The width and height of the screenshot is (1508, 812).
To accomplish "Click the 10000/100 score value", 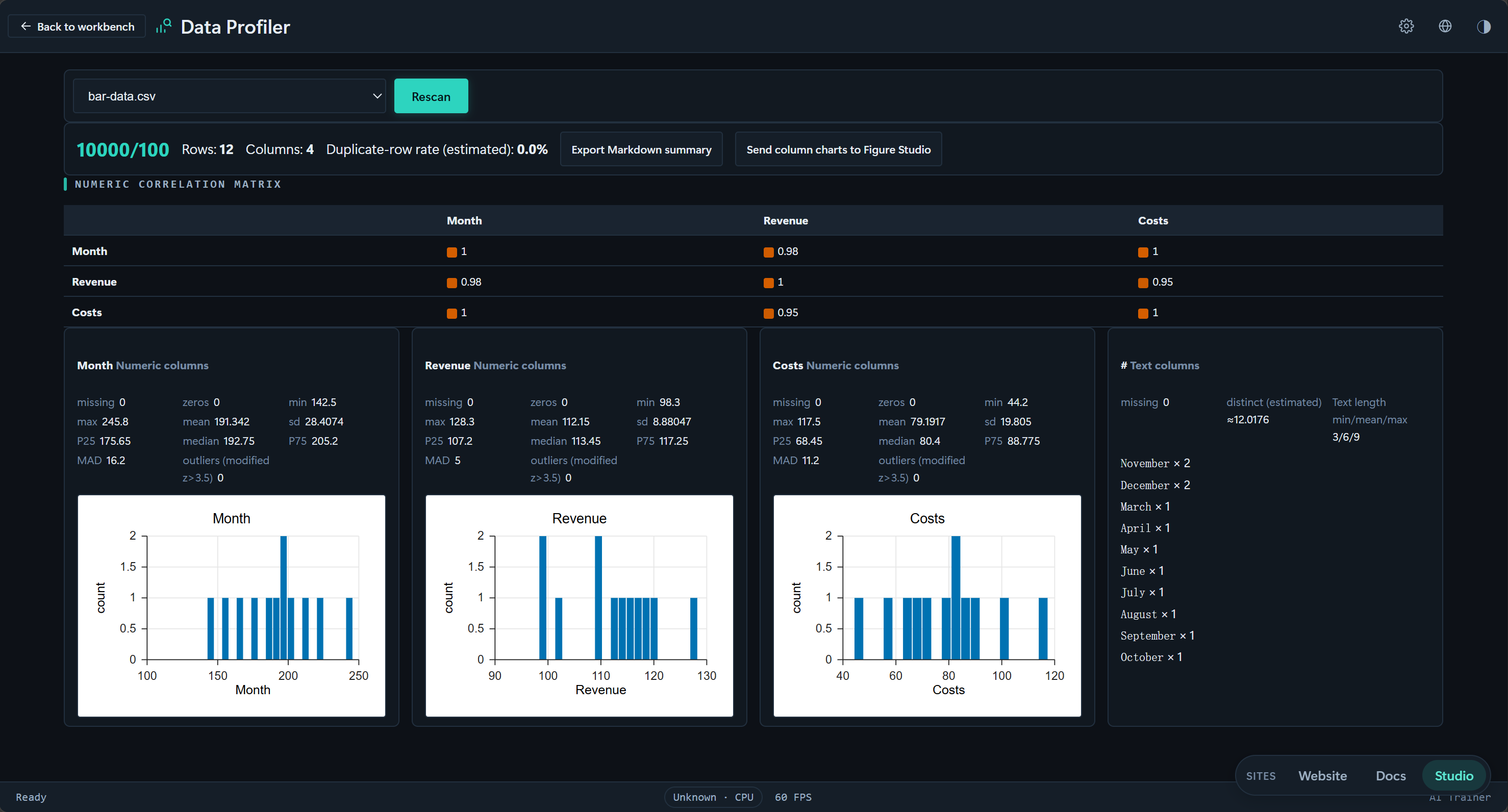I will click(123, 149).
